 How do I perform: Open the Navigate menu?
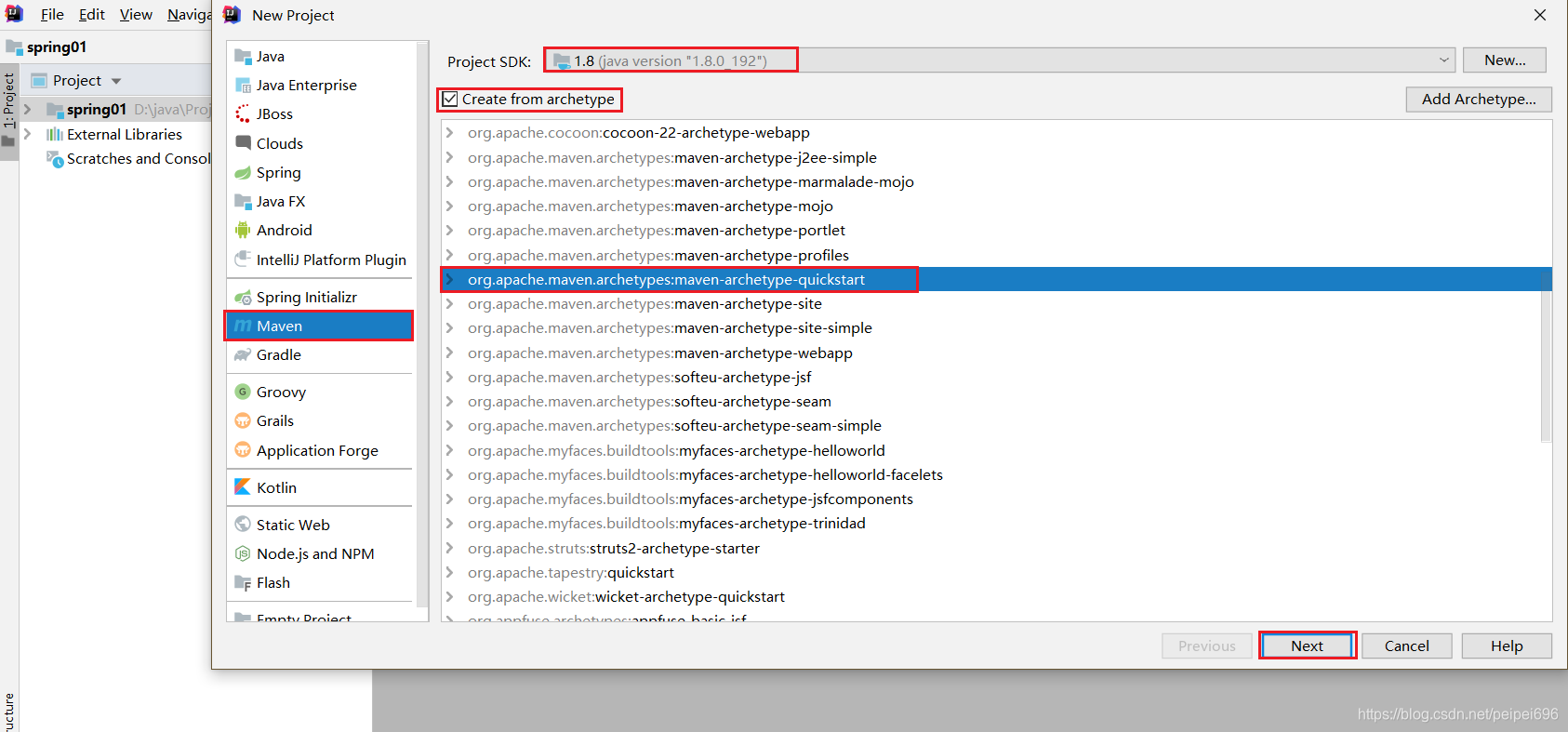tap(189, 14)
